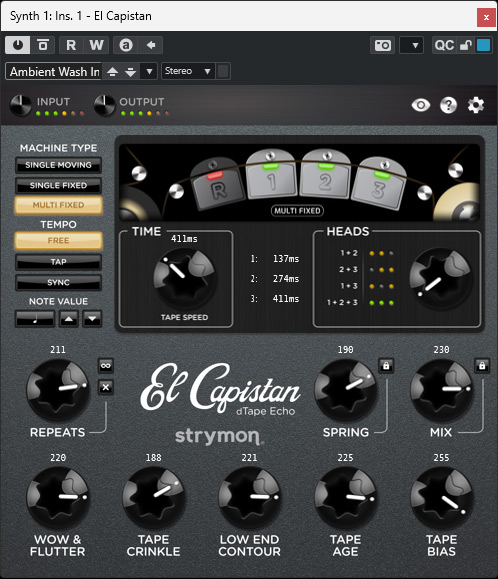
Task: Select MULTI FIXED machine type
Action: (x=58, y=205)
